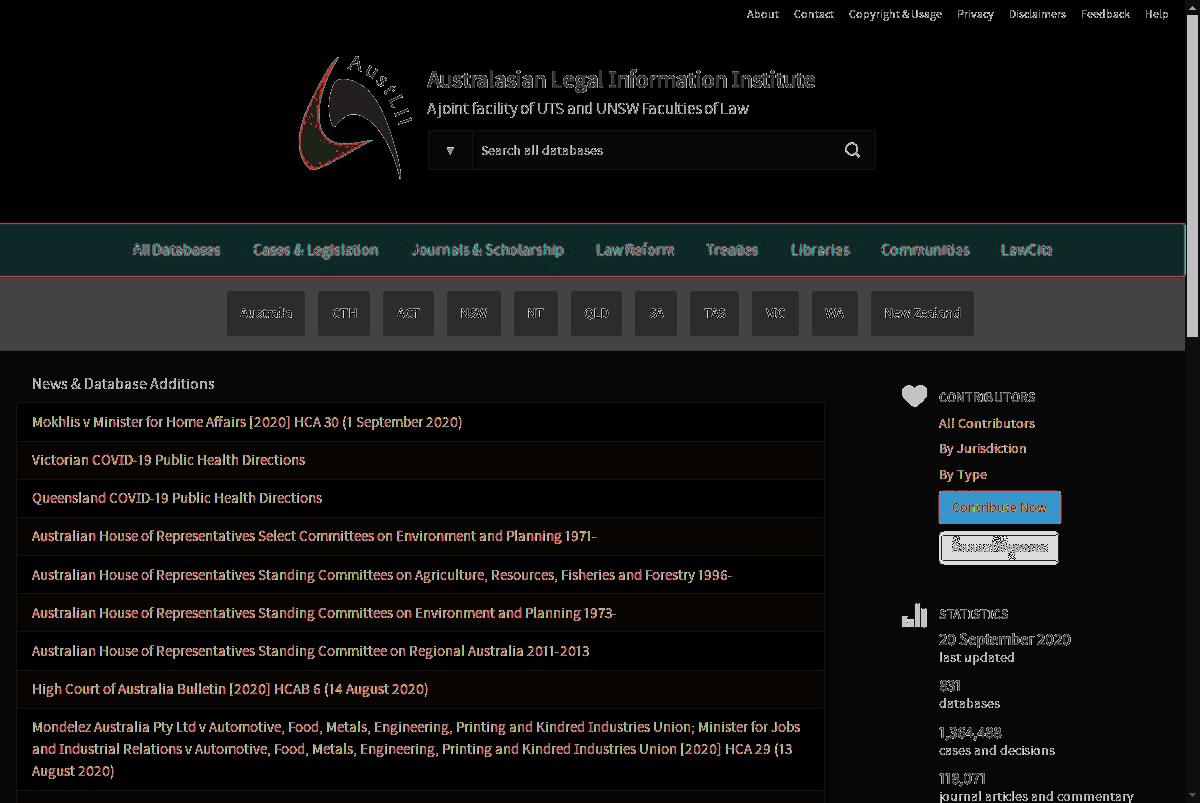This screenshot has height=803, width=1200.
Task: Select the Law Reform menu item
Action: [x=635, y=250]
